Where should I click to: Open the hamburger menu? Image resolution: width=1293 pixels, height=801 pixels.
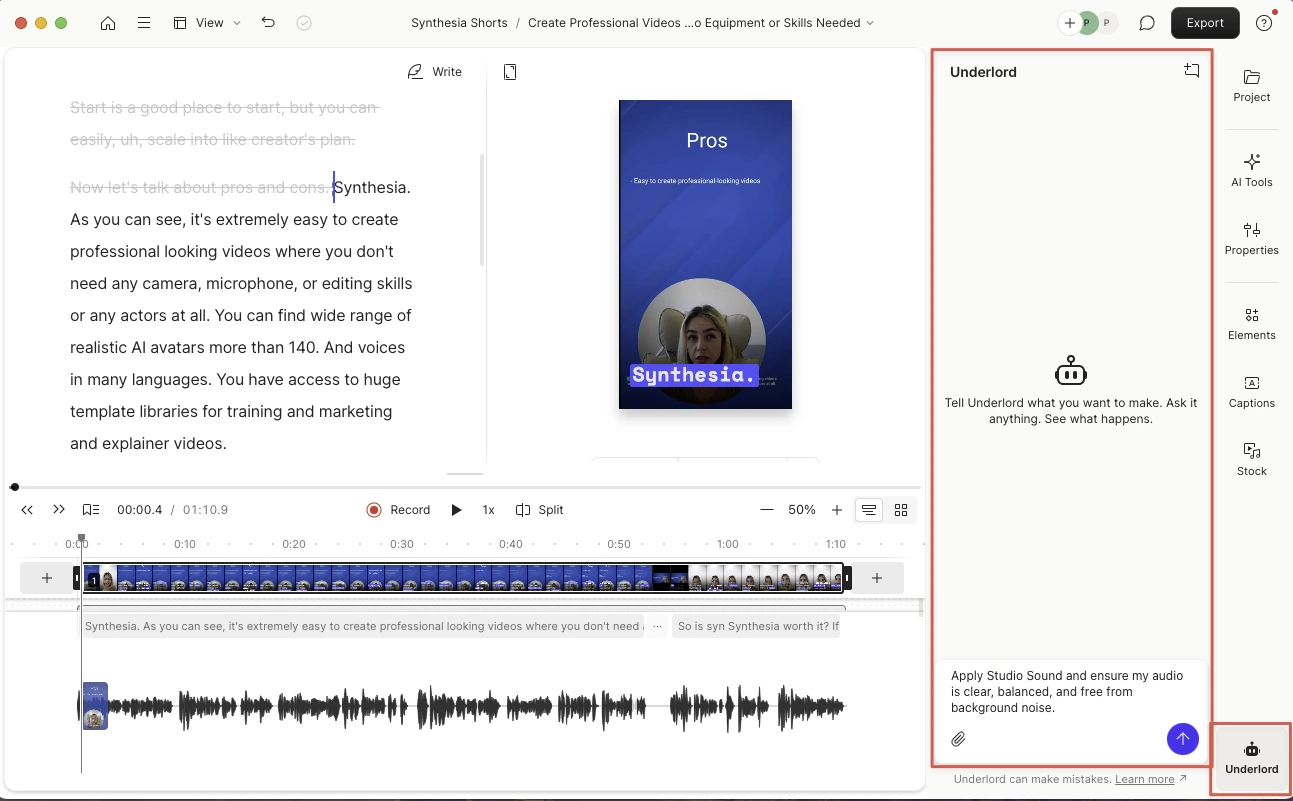tap(144, 23)
